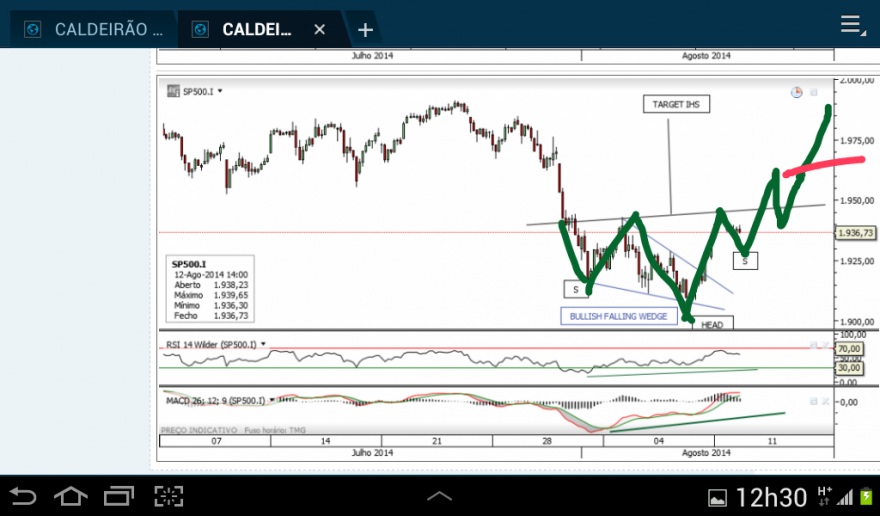Viewport: 880px width, 516px height.
Task: Click the 21 date cell on time axis
Action: tap(437, 441)
